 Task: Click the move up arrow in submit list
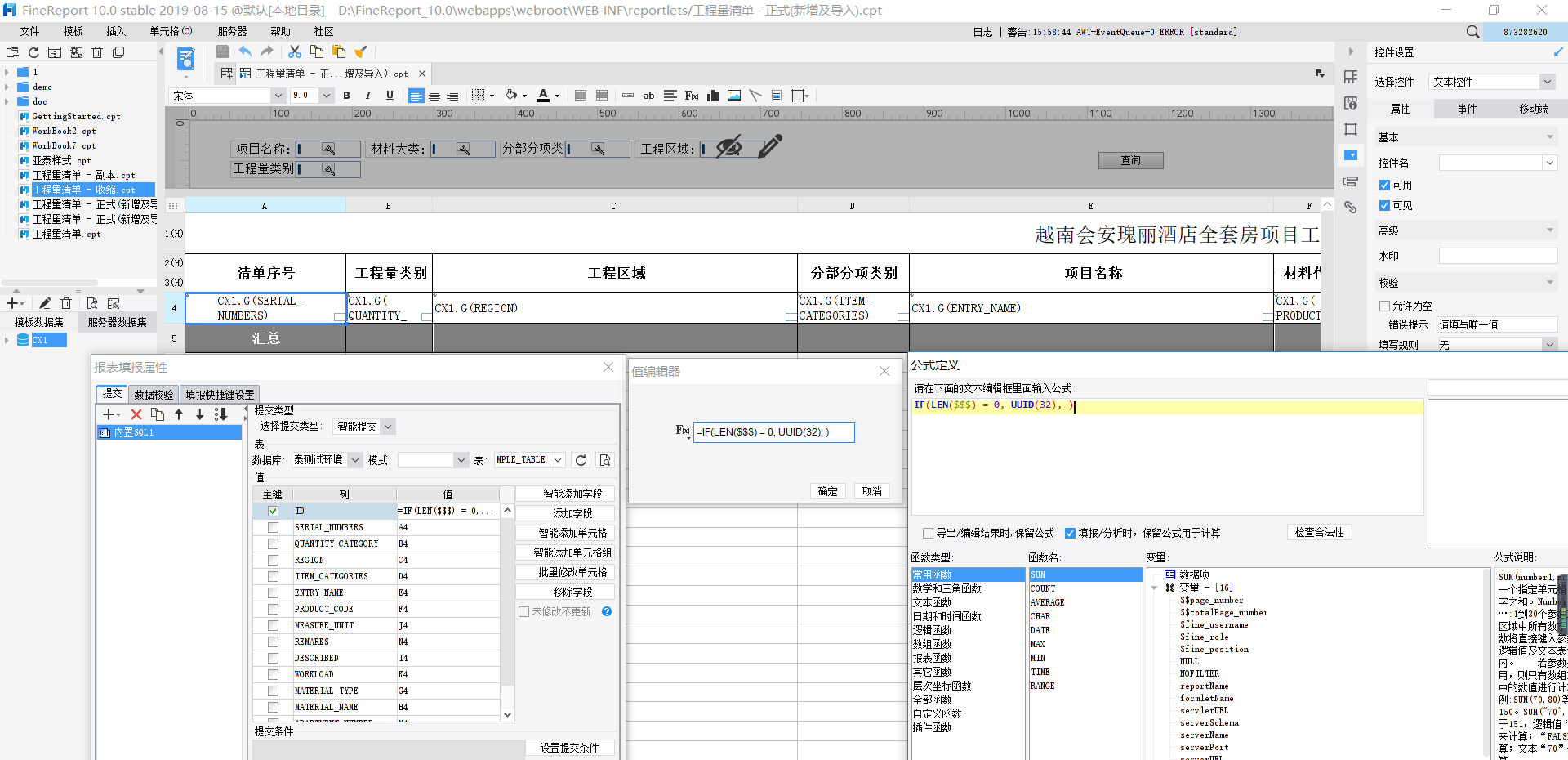click(x=179, y=414)
